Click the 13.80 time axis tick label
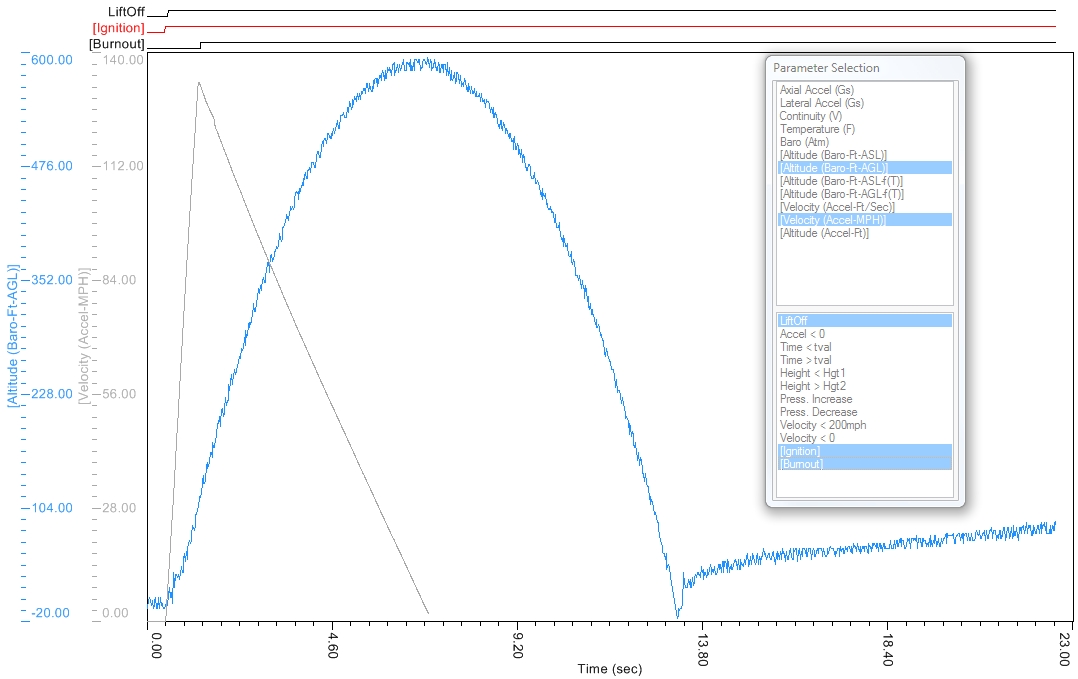1078x679 pixels. [702, 650]
